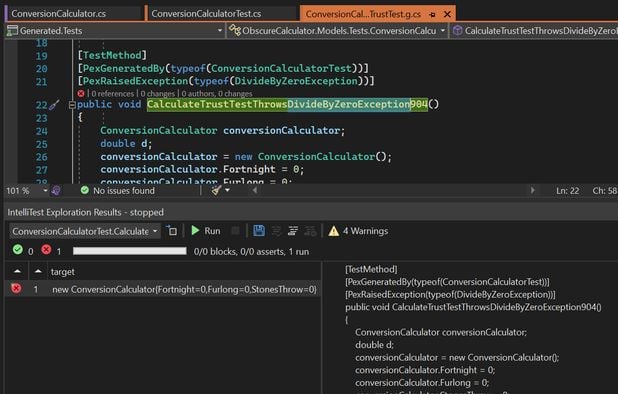
Task: Expand the 101 % zoom dropdown
Action: (x=45, y=191)
